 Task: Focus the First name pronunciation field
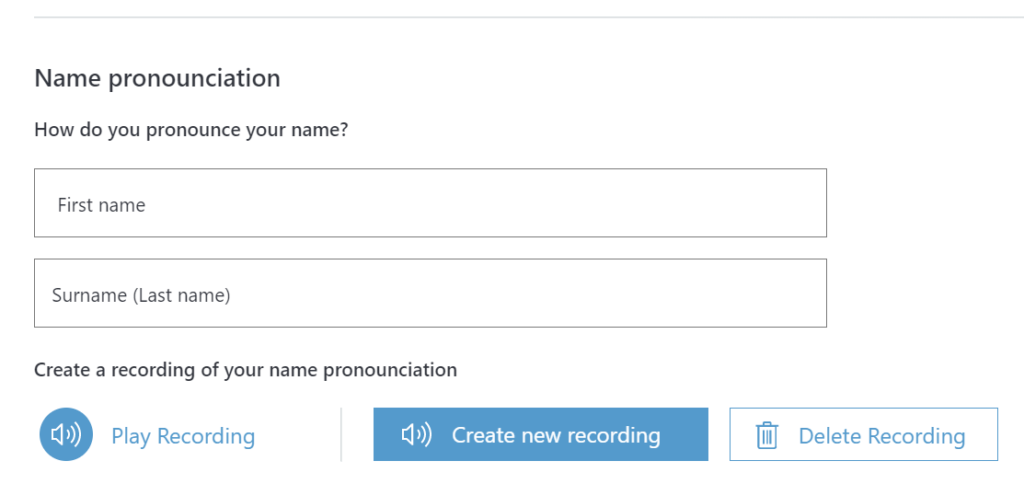click(x=430, y=202)
